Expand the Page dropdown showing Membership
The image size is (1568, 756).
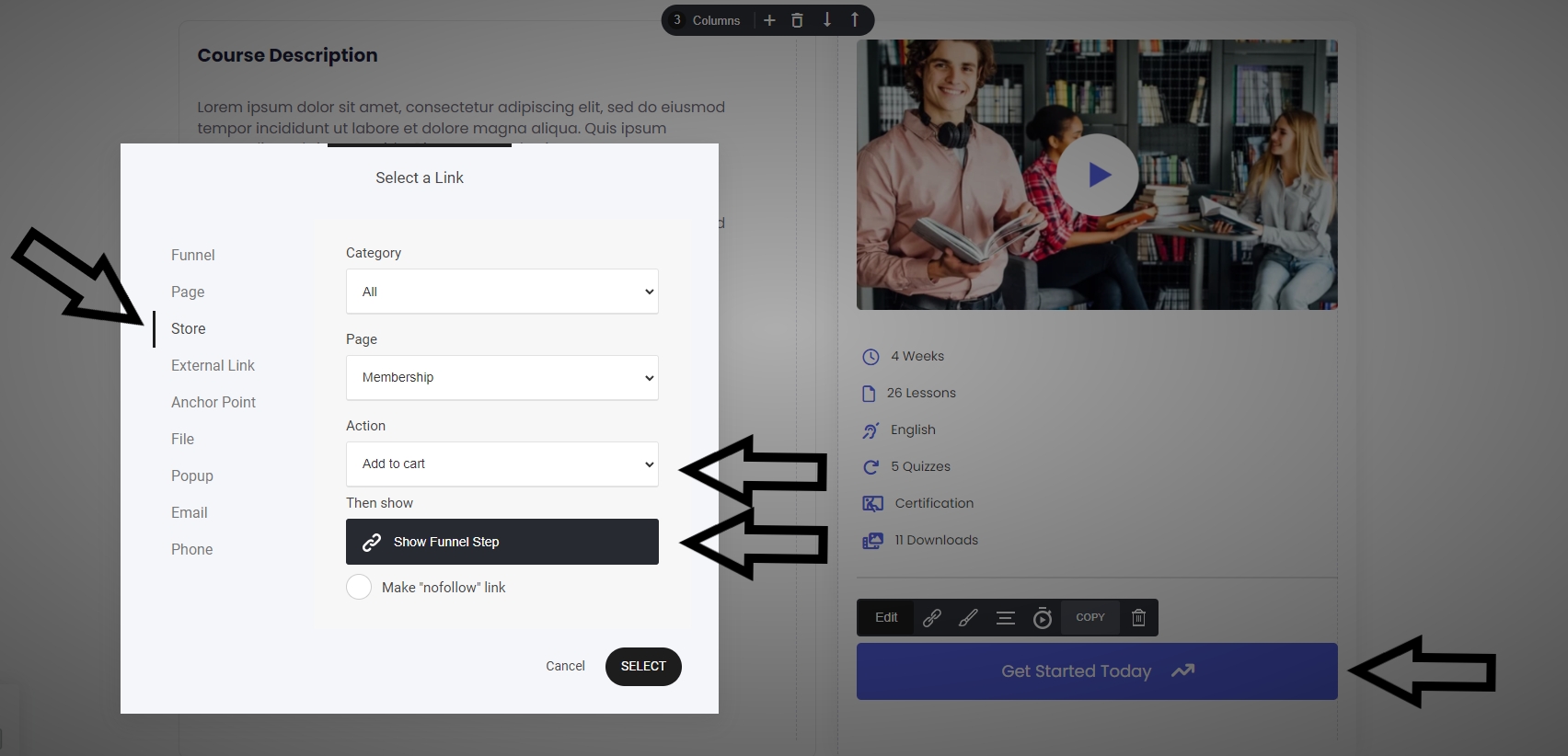pyautogui.click(x=502, y=378)
